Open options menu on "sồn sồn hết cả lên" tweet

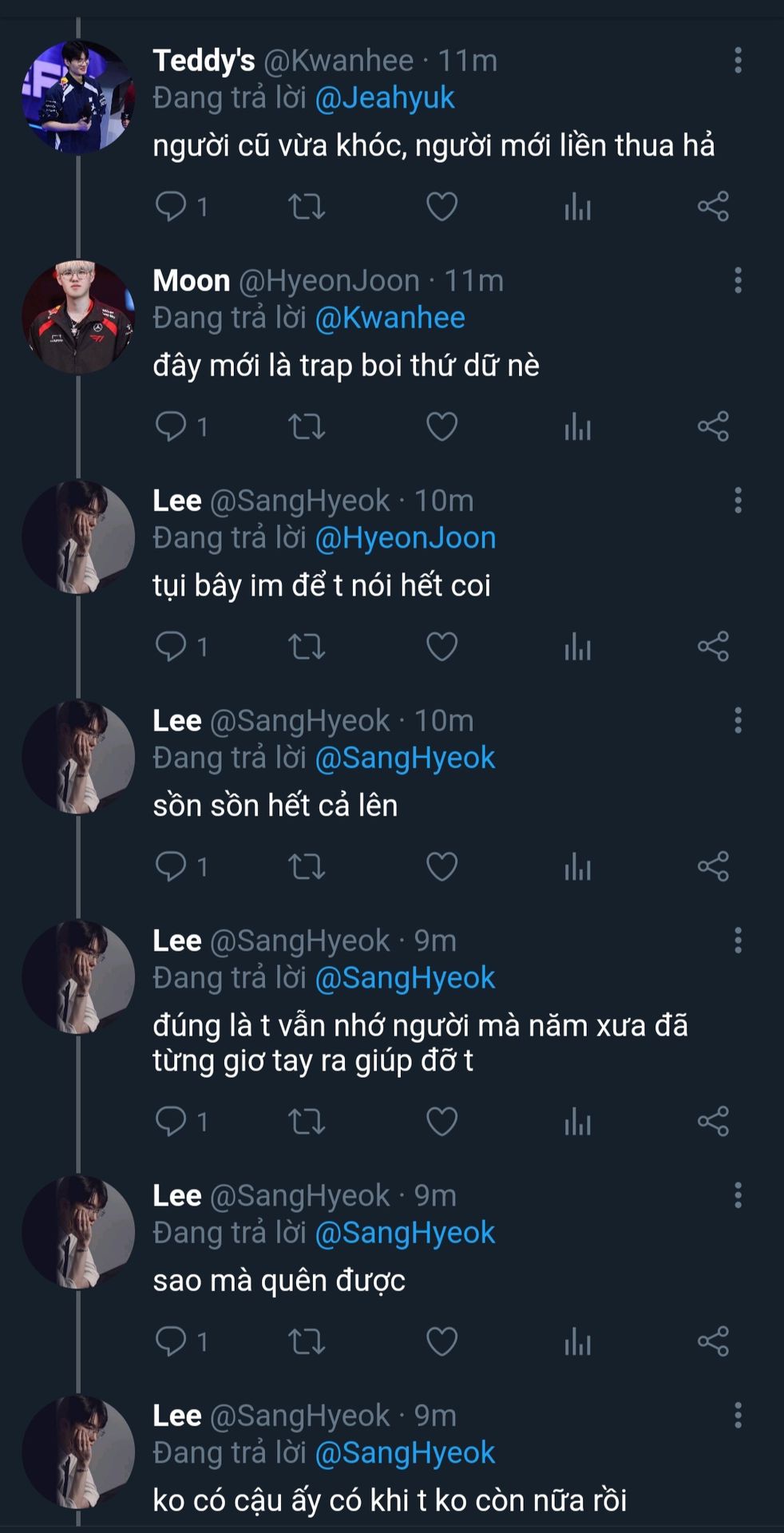(x=738, y=720)
